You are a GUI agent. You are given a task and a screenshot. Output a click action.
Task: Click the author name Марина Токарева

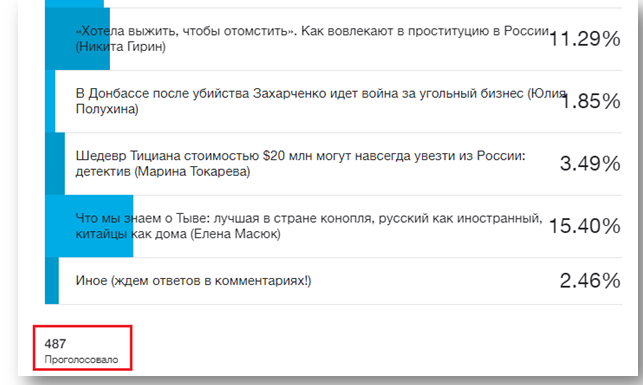pyautogui.click(x=192, y=171)
